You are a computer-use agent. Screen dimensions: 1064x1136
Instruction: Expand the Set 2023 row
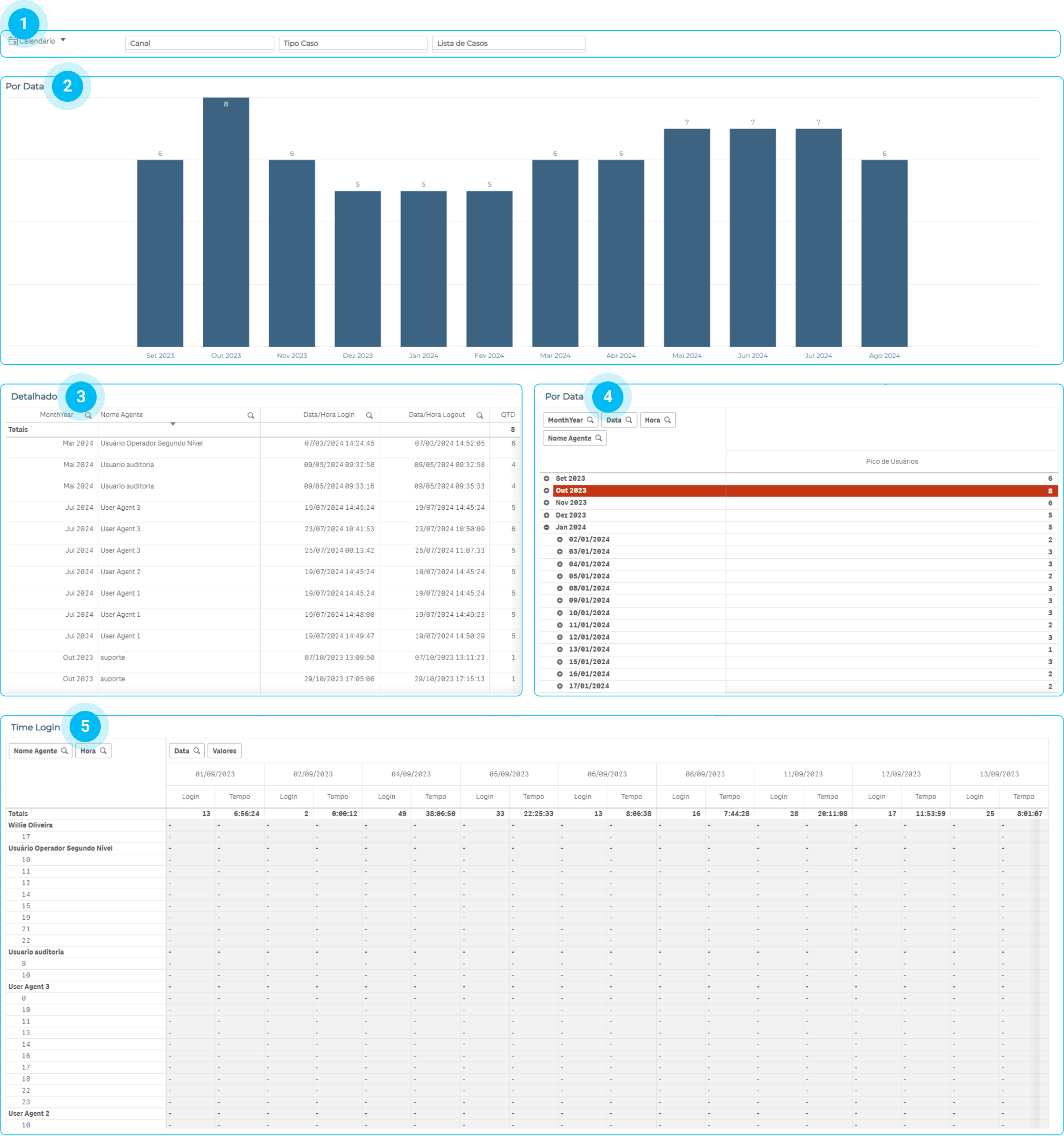click(x=546, y=478)
